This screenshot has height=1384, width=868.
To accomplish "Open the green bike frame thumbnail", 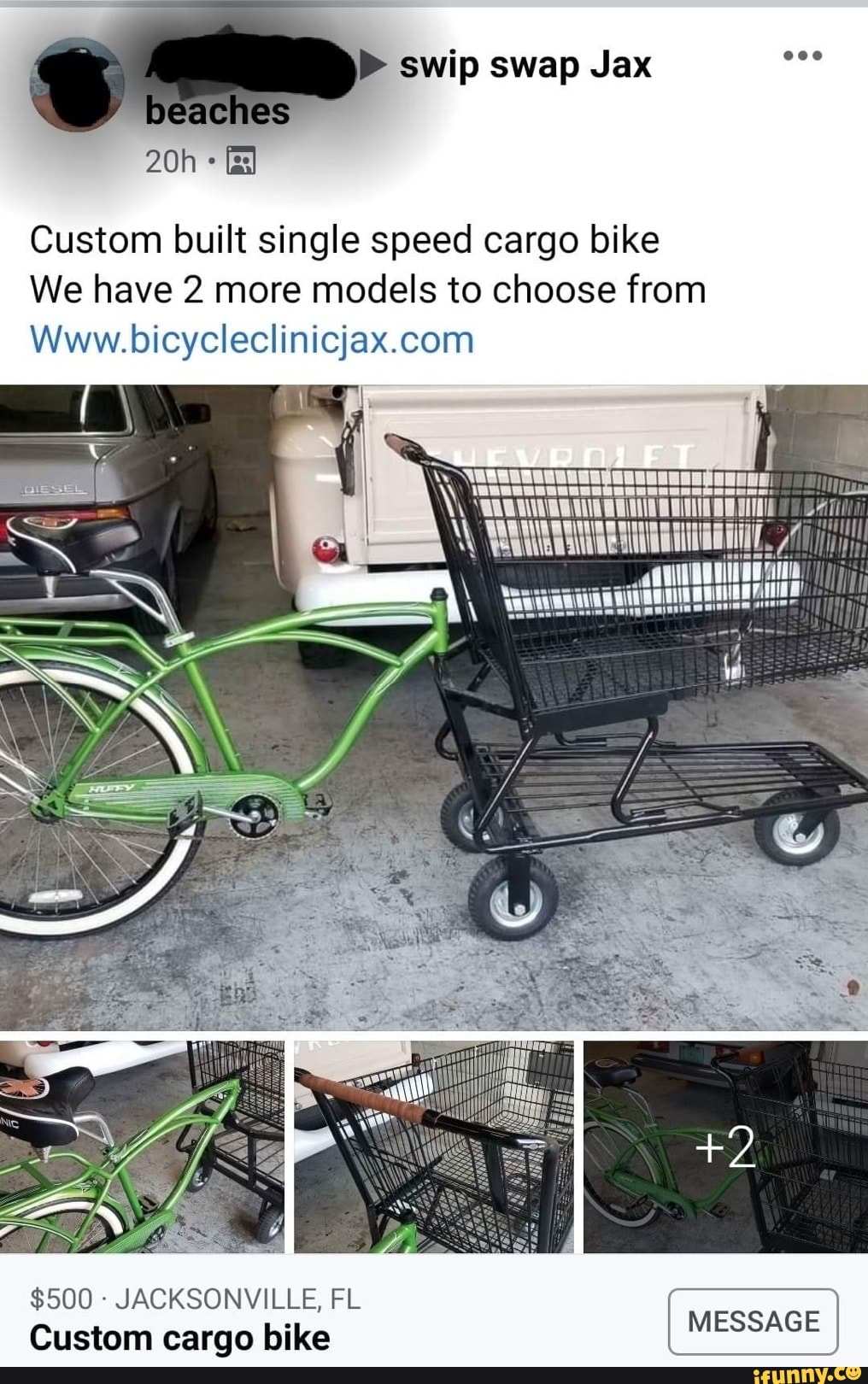I will click(x=142, y=1146).
